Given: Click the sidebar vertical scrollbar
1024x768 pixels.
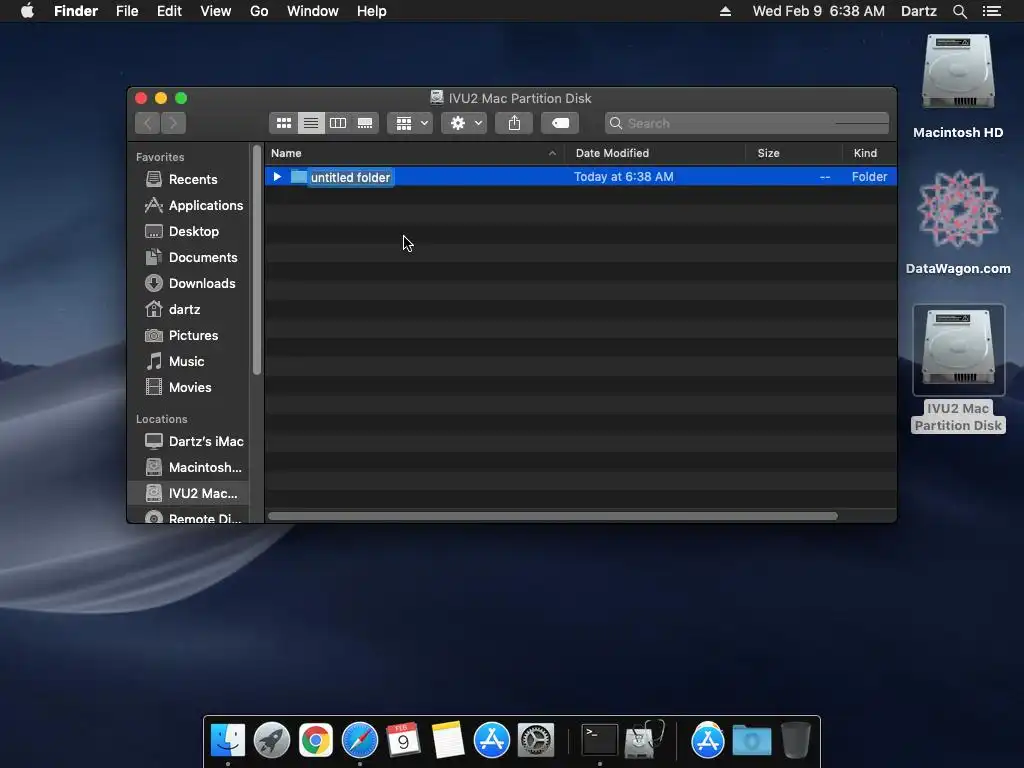Looking at the screenshot, I should [x=257, y=259].
